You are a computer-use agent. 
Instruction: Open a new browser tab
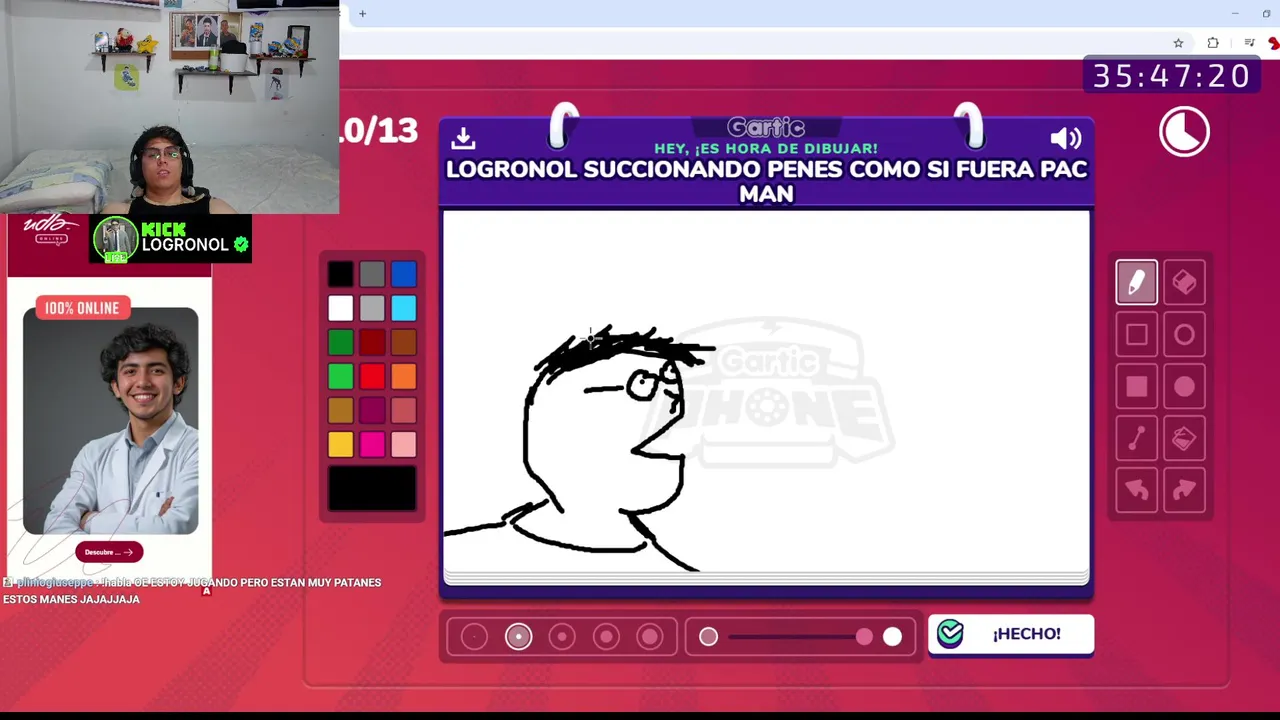pos(362,13)
